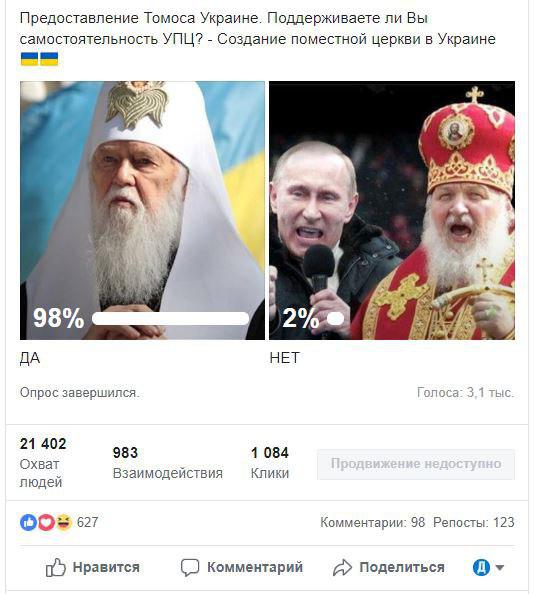
Task: Click the Комментарий button
Action: pyautogui.click(x=242, y=567)
